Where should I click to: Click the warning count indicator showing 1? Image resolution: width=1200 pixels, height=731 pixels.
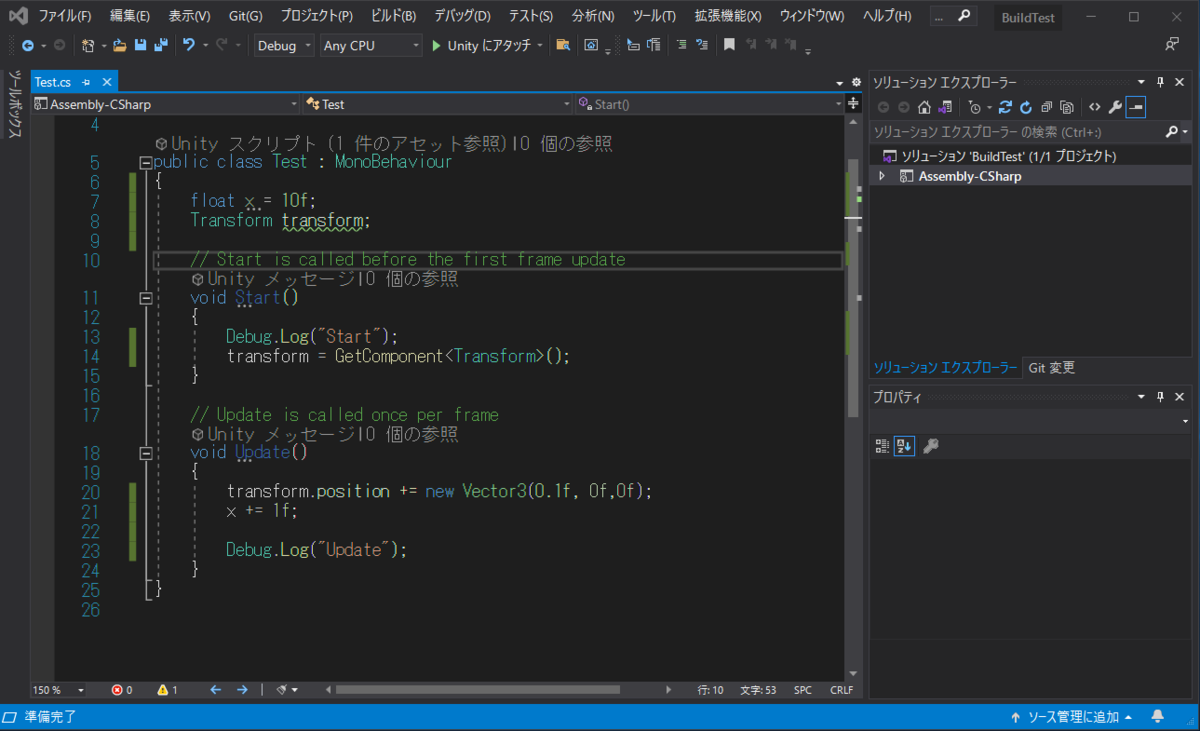coord(167,690)
